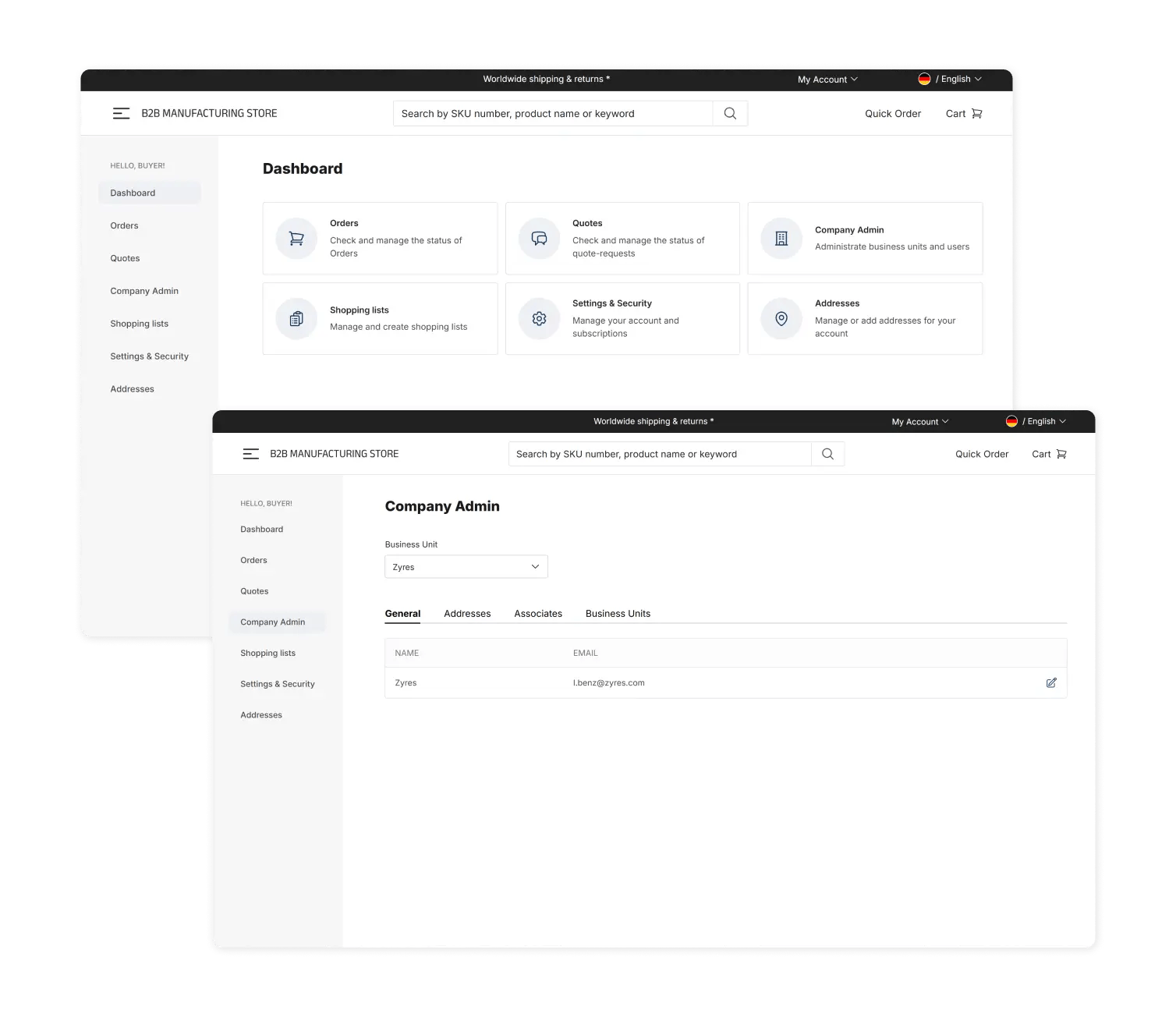The image size is (1176, 1017).
Task: Open the Settings & Security gear icon card
Action: pos(539,318)
